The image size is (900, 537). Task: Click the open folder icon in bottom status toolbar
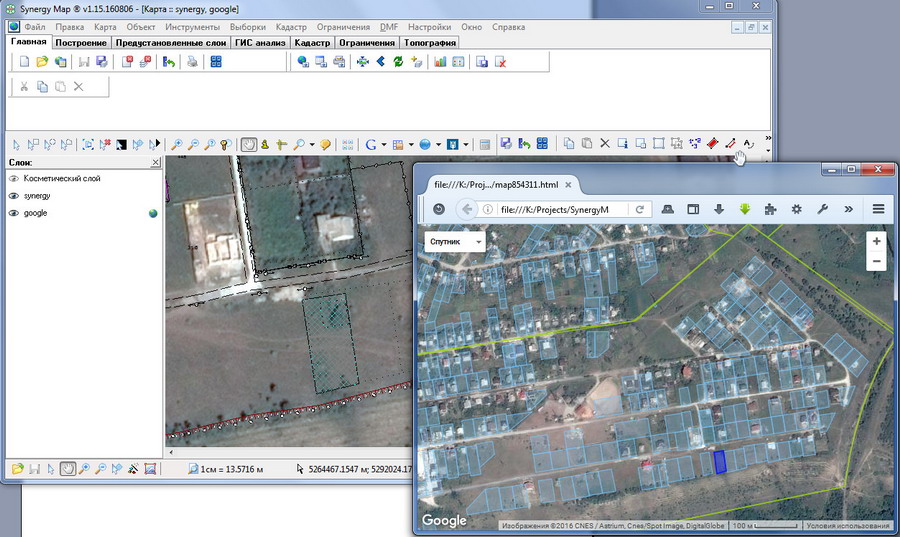coord(18,469)
